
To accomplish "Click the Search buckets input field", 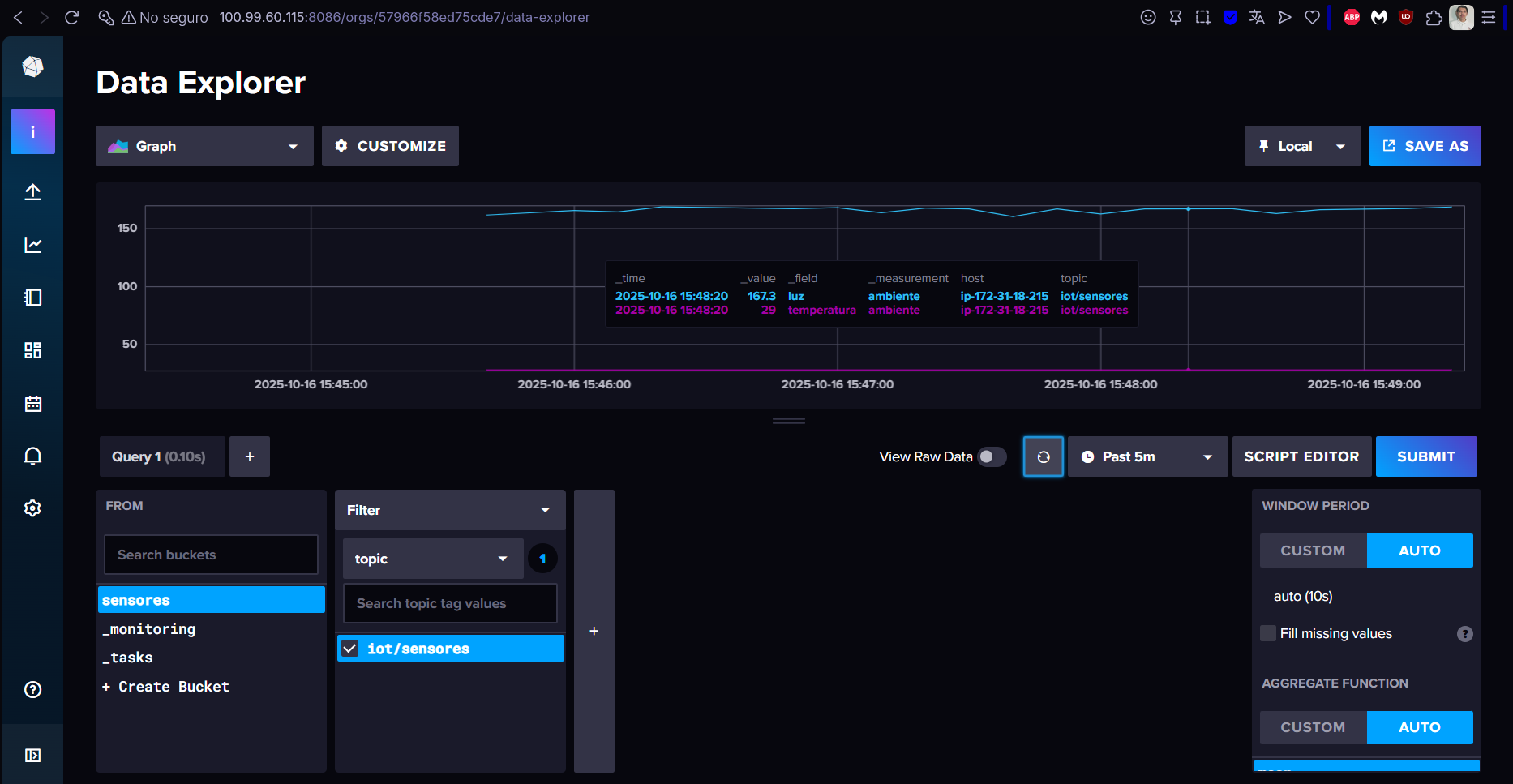I will tap(211, 555).
